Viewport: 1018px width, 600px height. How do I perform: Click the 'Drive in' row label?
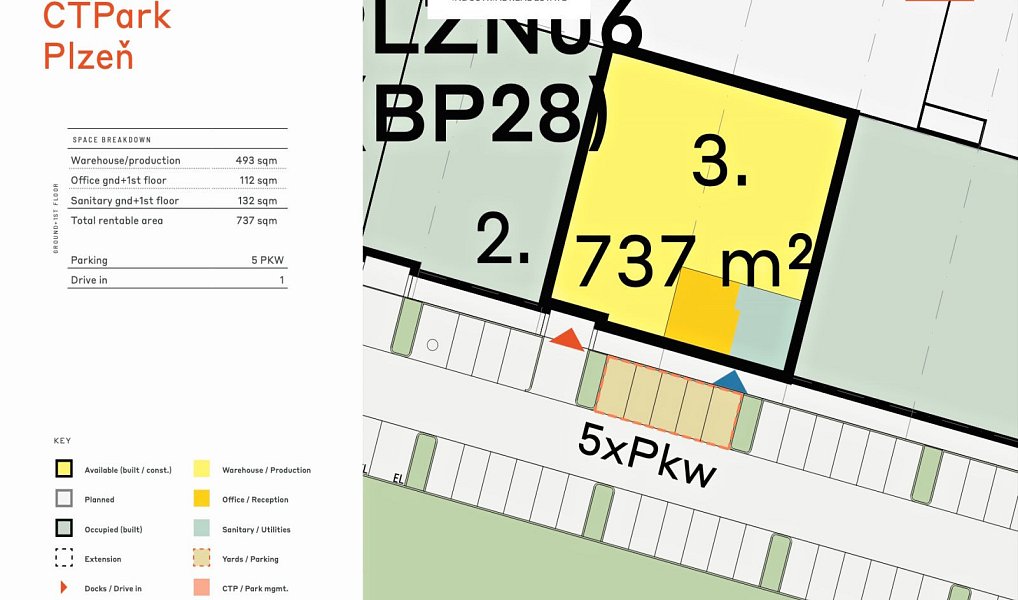tap(89, 281)
